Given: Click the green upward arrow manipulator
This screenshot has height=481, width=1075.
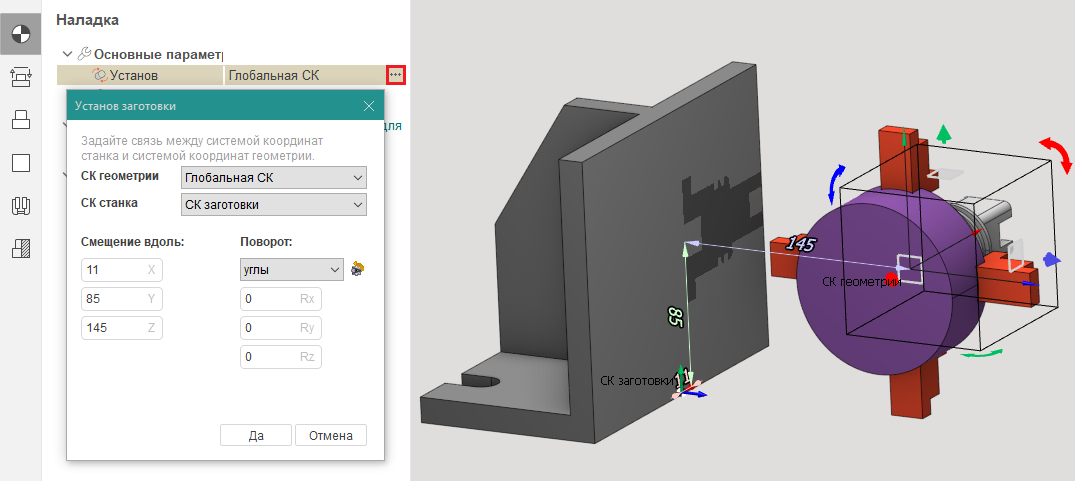Looking at the screenshot, I should click(943, 134).
